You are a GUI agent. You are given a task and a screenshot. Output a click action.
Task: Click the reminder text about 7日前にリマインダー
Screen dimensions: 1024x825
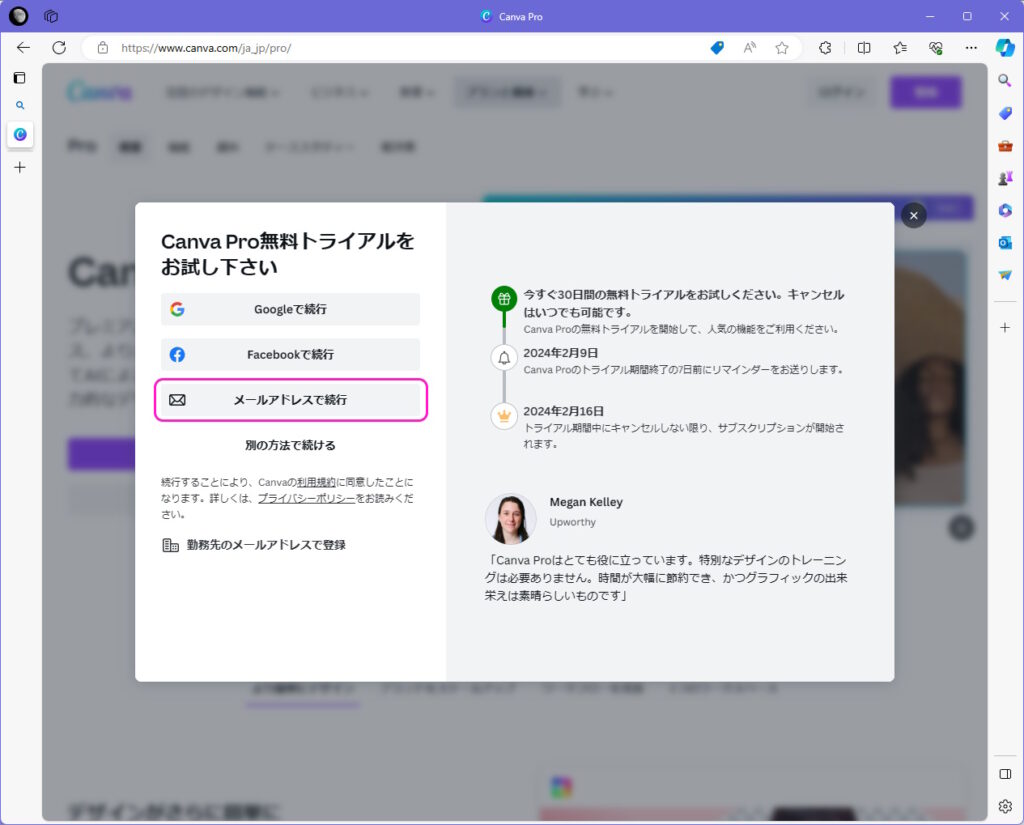coord(684,370)
